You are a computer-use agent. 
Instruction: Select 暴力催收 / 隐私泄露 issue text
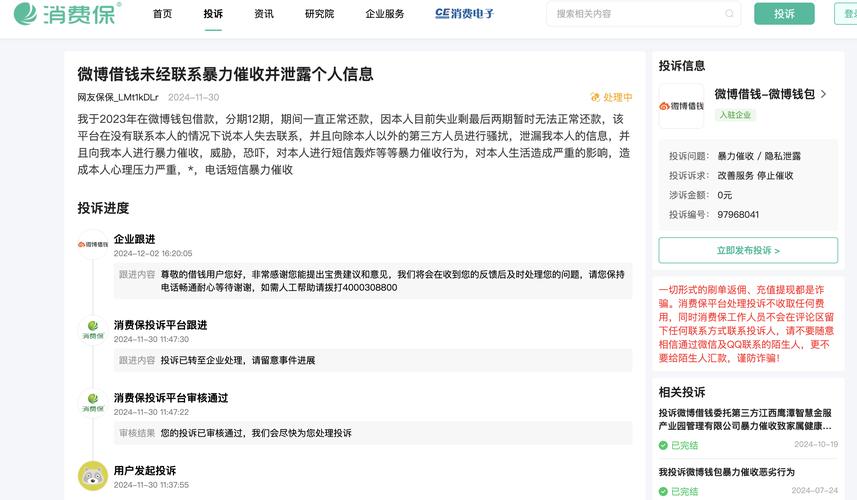759,156
